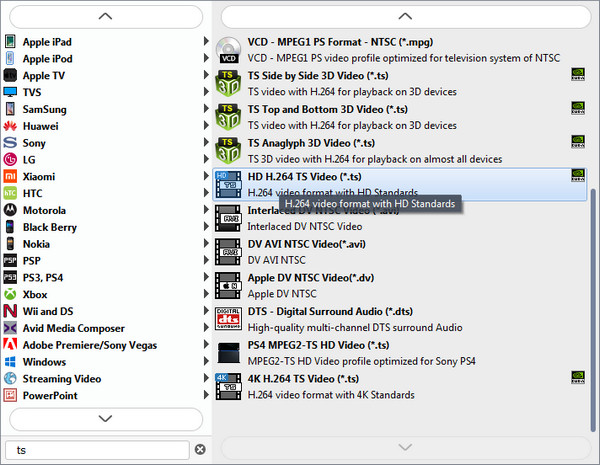Click the Xbox icon in device list
This screenshot has width=600, height=465.
point(10,295)
